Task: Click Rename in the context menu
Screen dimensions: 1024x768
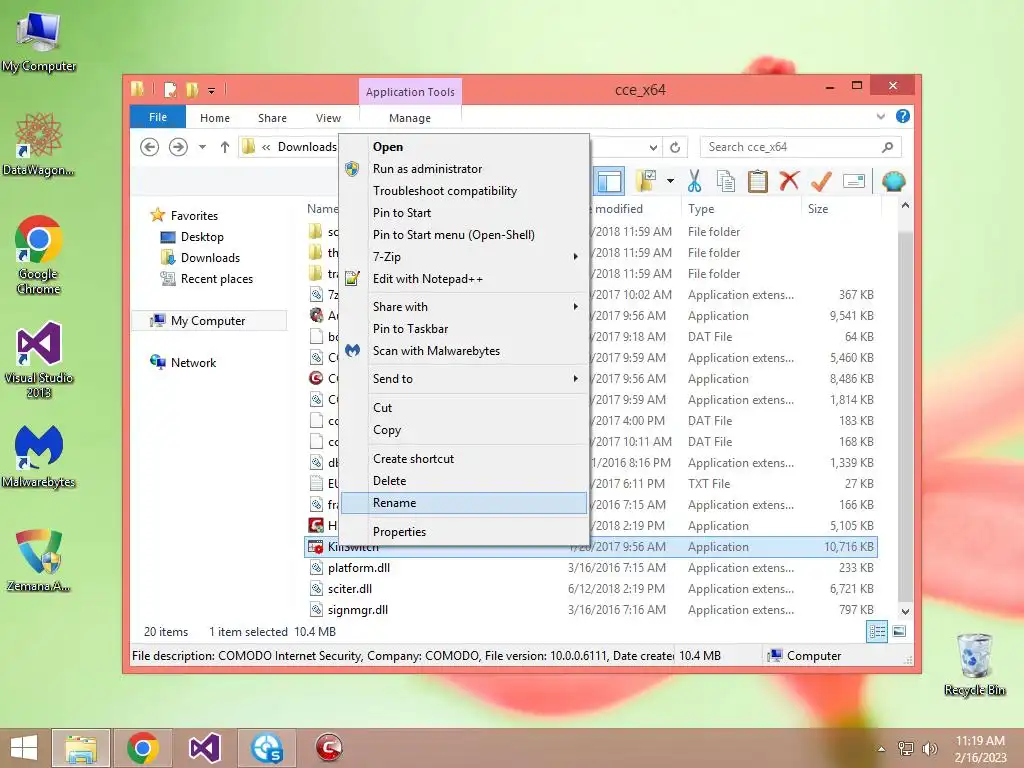Action: coord(464,503)
